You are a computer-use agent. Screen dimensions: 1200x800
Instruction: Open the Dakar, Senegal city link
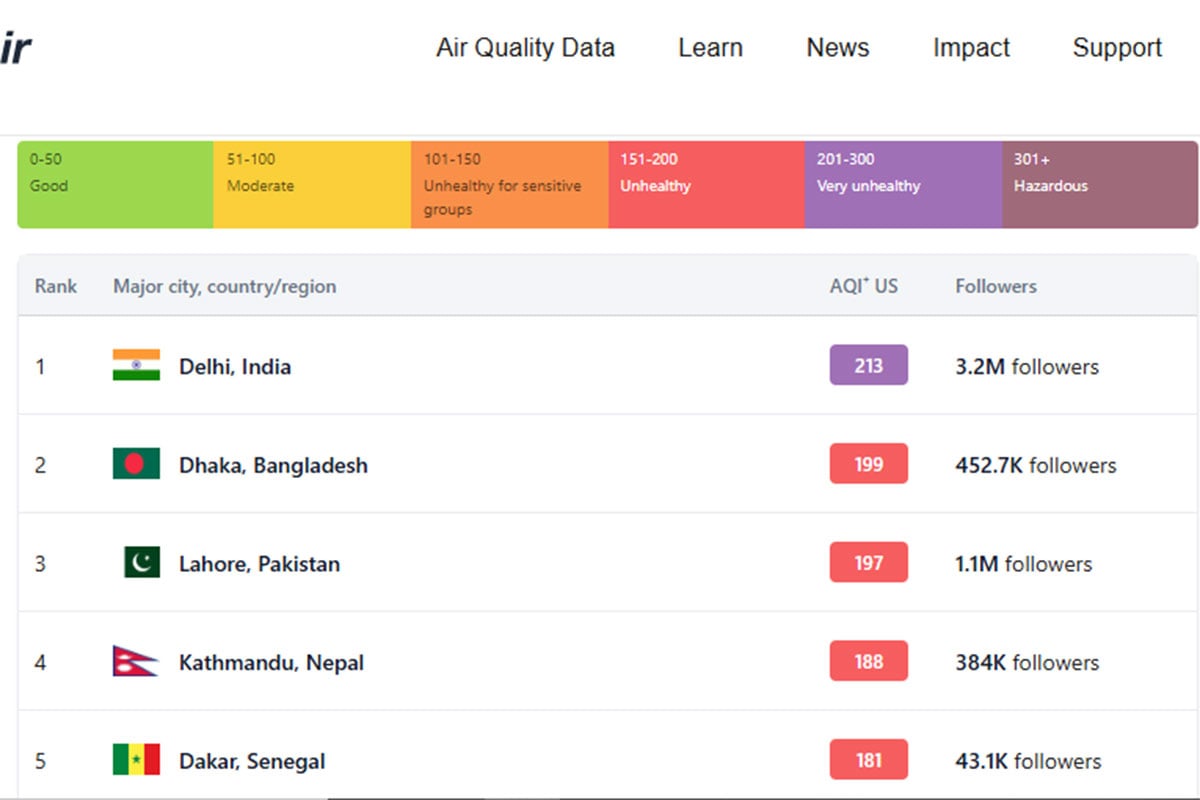pyautogui.click(x=252, y=761)
